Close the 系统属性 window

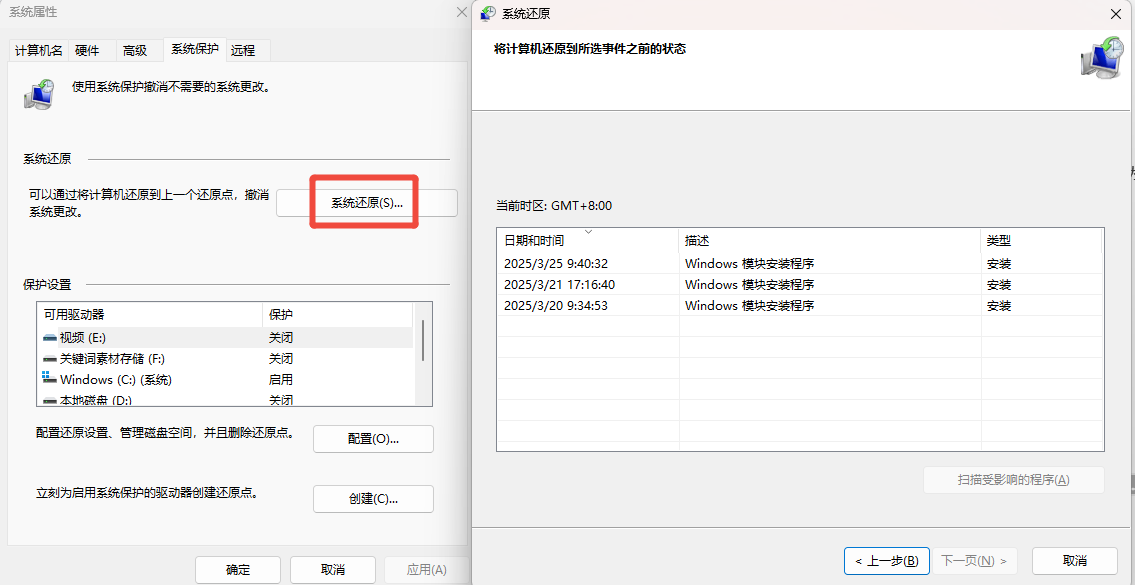click(462, 12)
